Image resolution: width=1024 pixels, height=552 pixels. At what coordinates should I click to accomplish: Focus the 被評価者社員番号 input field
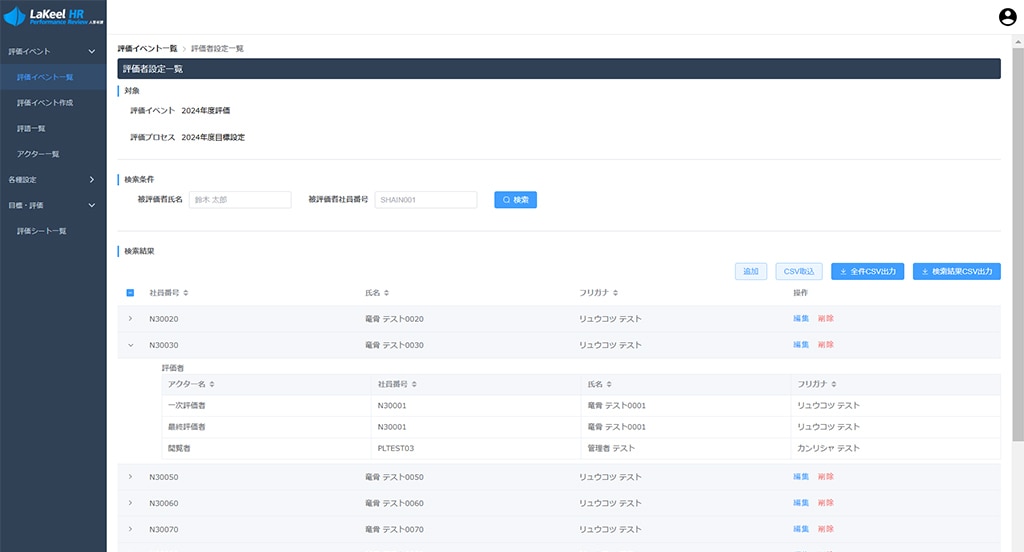click(x=426, y=200)
